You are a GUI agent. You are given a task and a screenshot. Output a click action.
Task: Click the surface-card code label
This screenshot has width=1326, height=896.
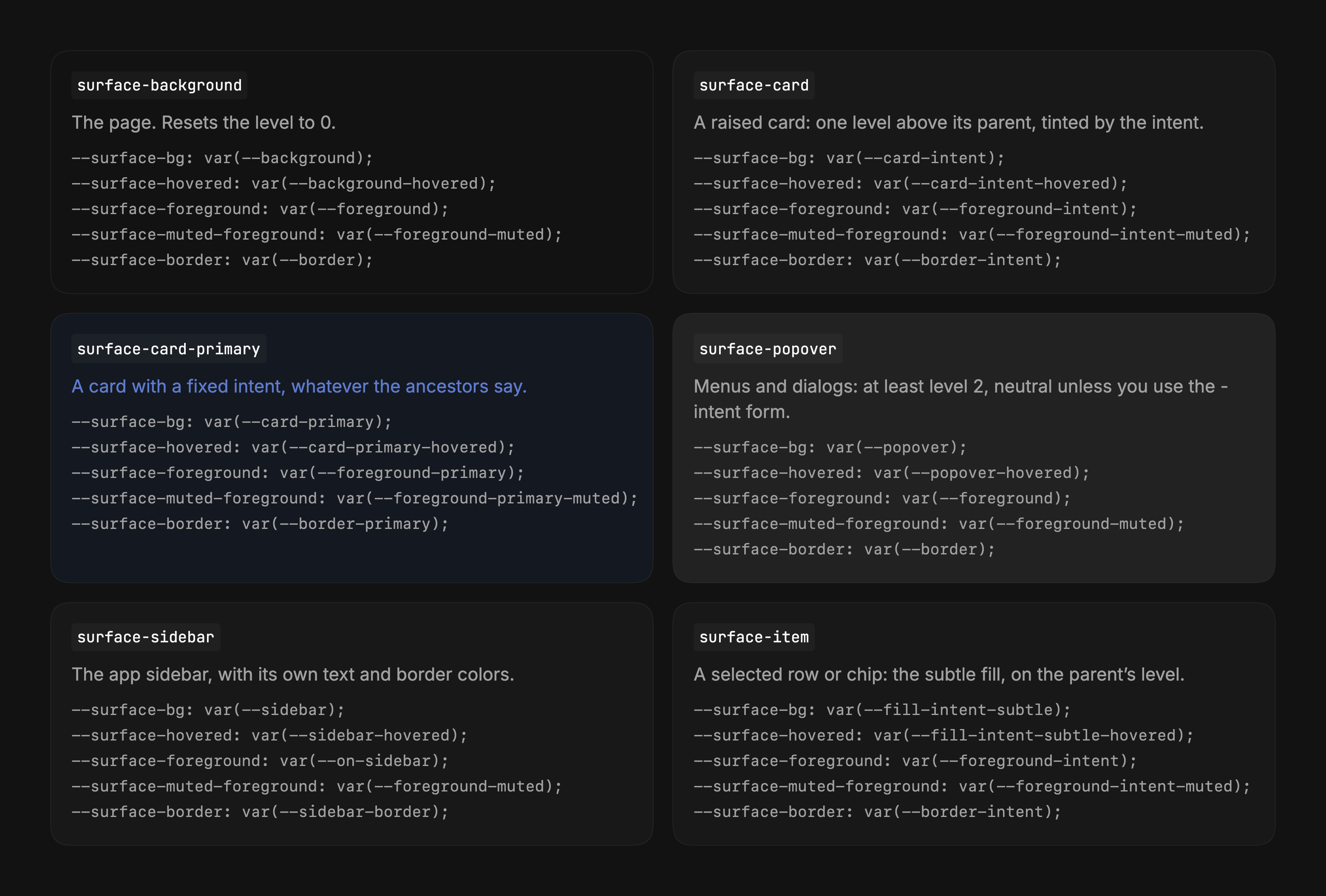(x=754, y=85)
